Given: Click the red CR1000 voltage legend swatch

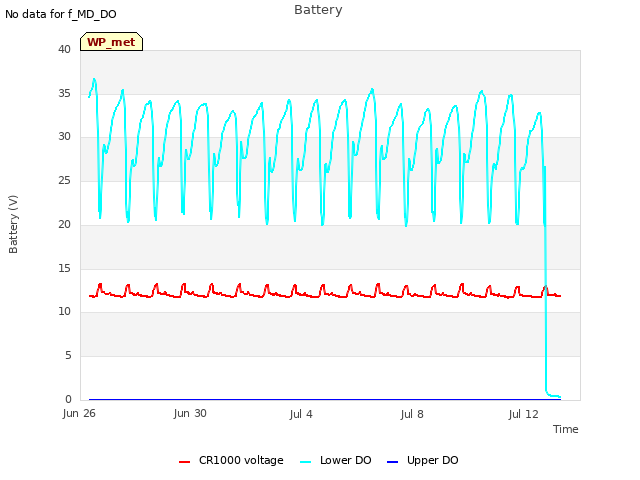Looking at the screenshot, I should (184, 462).
